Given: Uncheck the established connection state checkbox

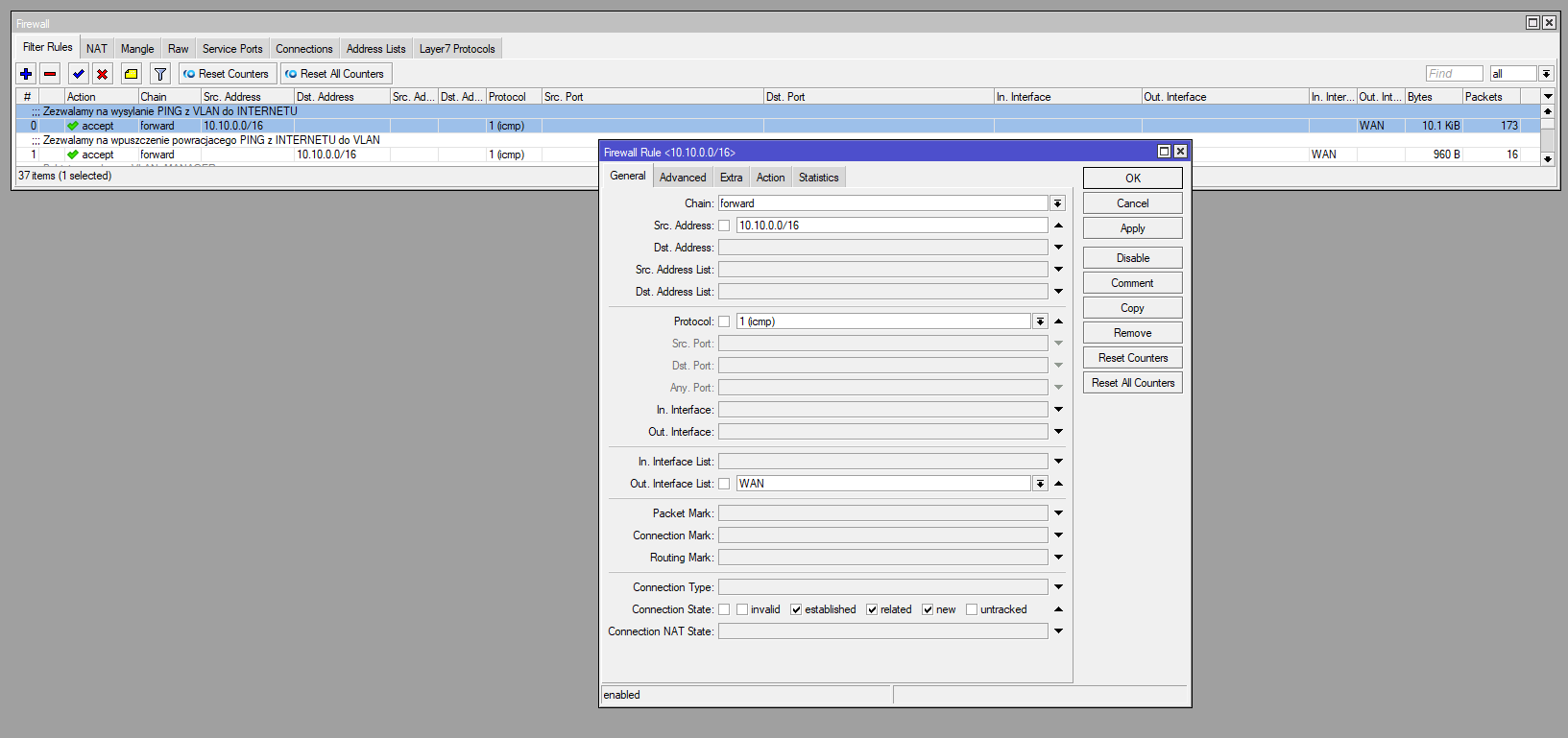Looking at the screenshot, I should (x=796, y=609).
